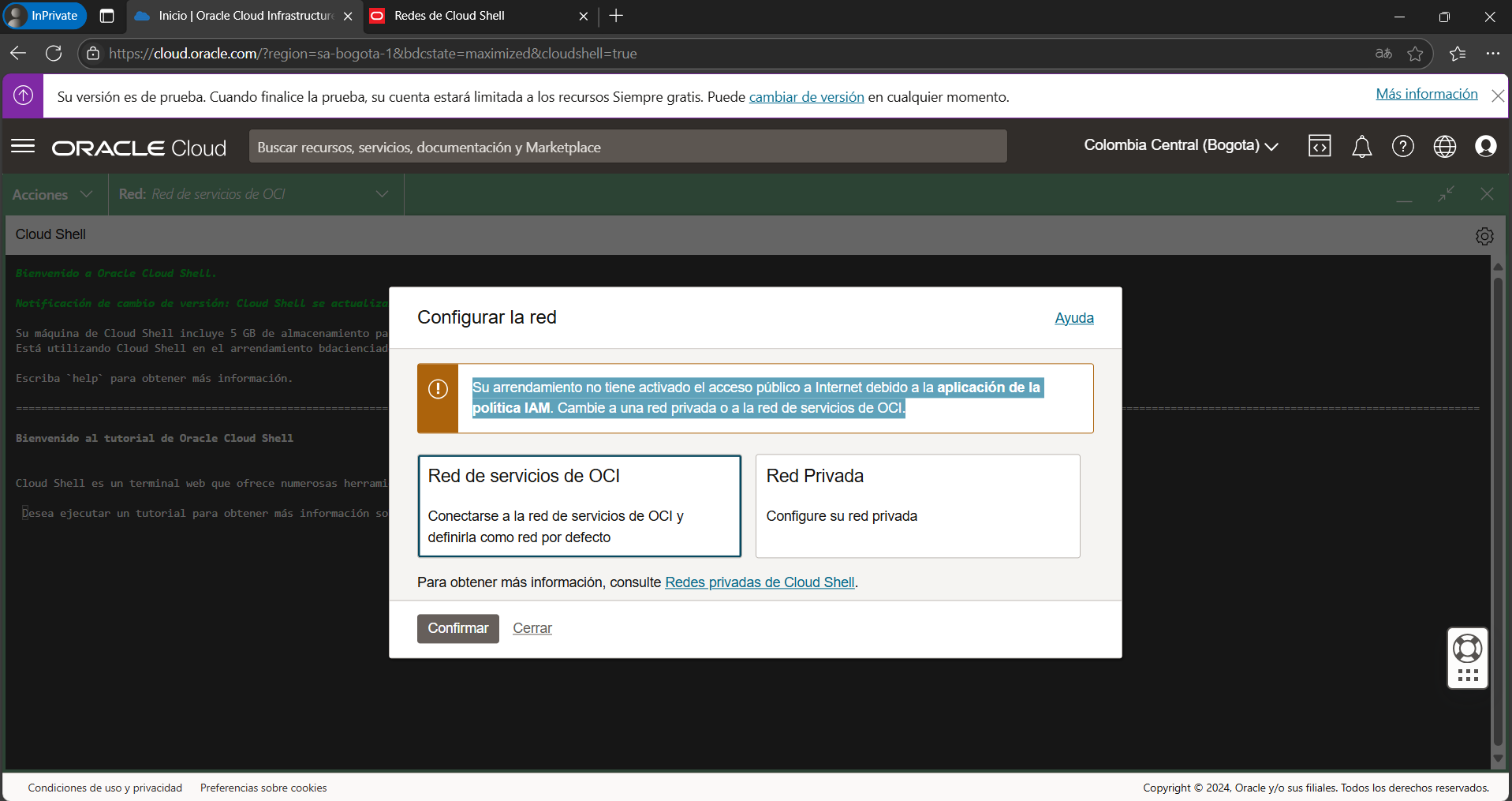Focus the Buscar recursos search field
The width and height of the screenshot is (1512, 801).
coord(628,147)
